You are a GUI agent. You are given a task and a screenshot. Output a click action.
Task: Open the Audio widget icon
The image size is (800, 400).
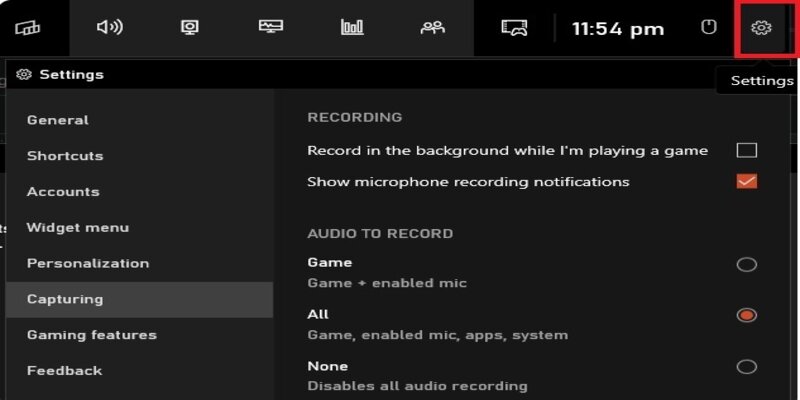pos(110,27)
